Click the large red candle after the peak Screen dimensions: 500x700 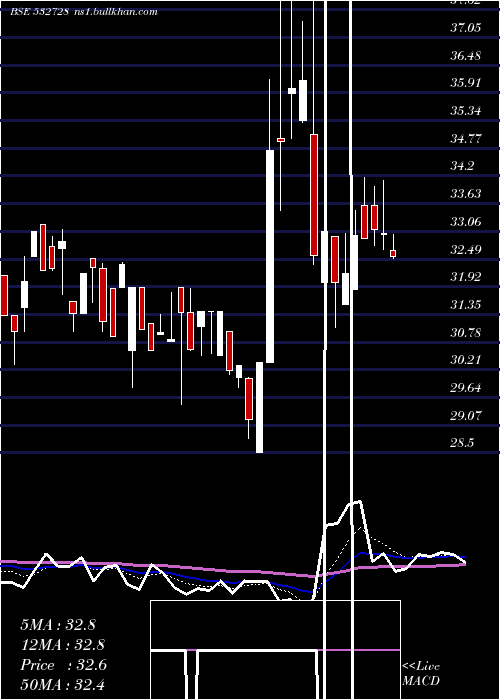(314, 195)
